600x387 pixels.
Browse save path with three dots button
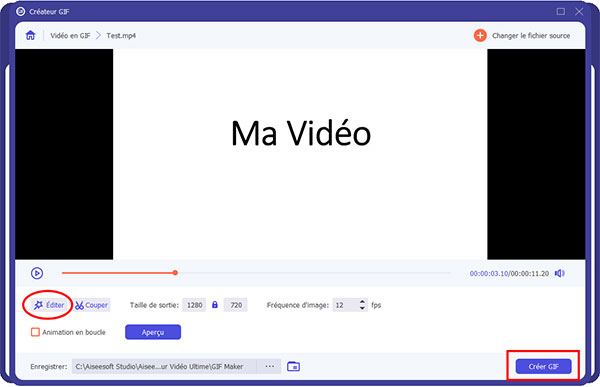click(270, 366)
